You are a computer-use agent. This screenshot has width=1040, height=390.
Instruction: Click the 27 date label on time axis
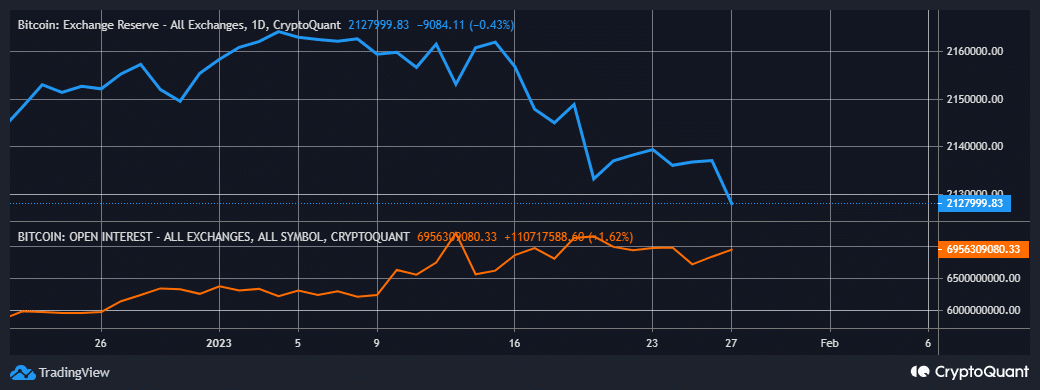(732, 343)
